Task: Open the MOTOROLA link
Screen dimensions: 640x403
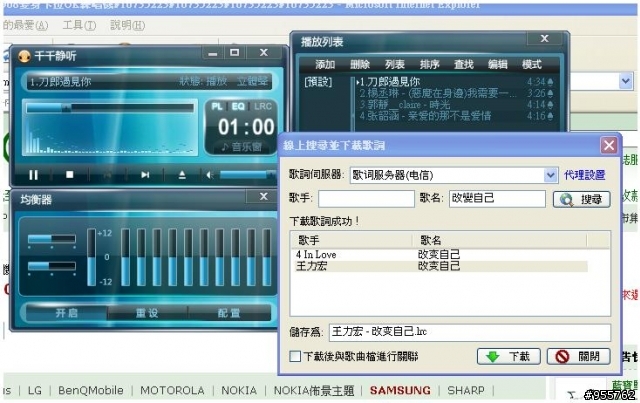Action: pyautogui.click(x=172, y=390)
